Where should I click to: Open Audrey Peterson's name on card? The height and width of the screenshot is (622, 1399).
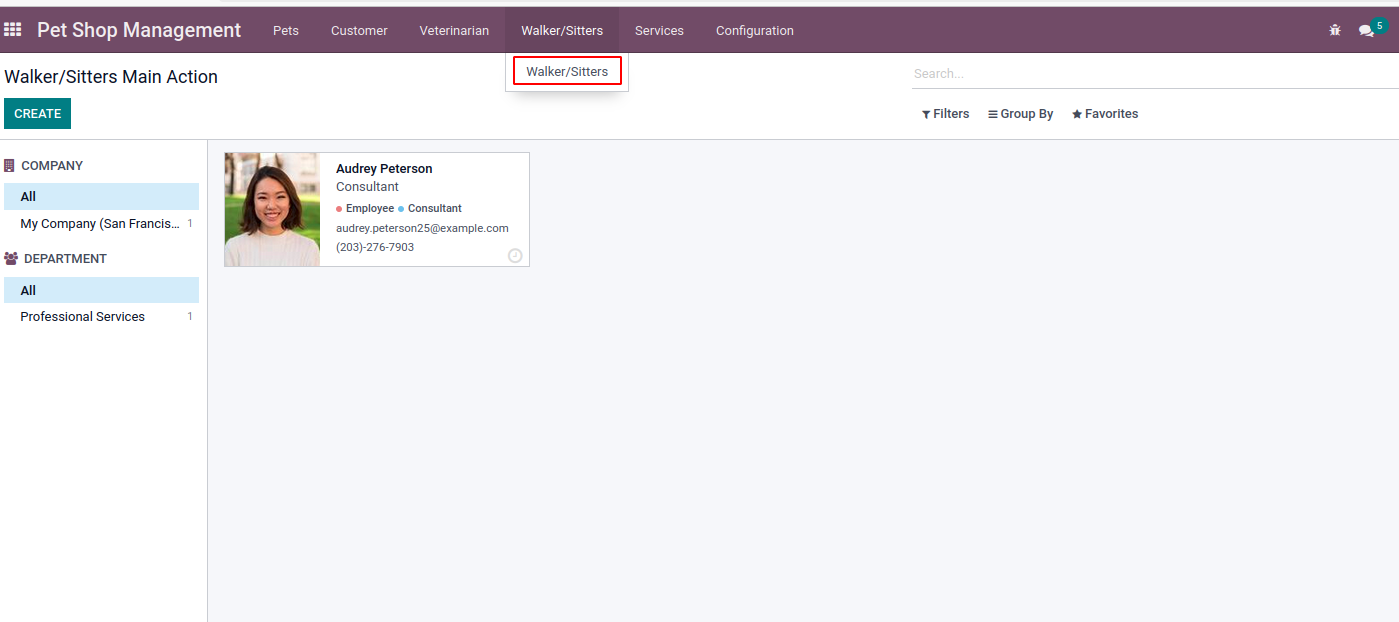(x=384, y=169)
